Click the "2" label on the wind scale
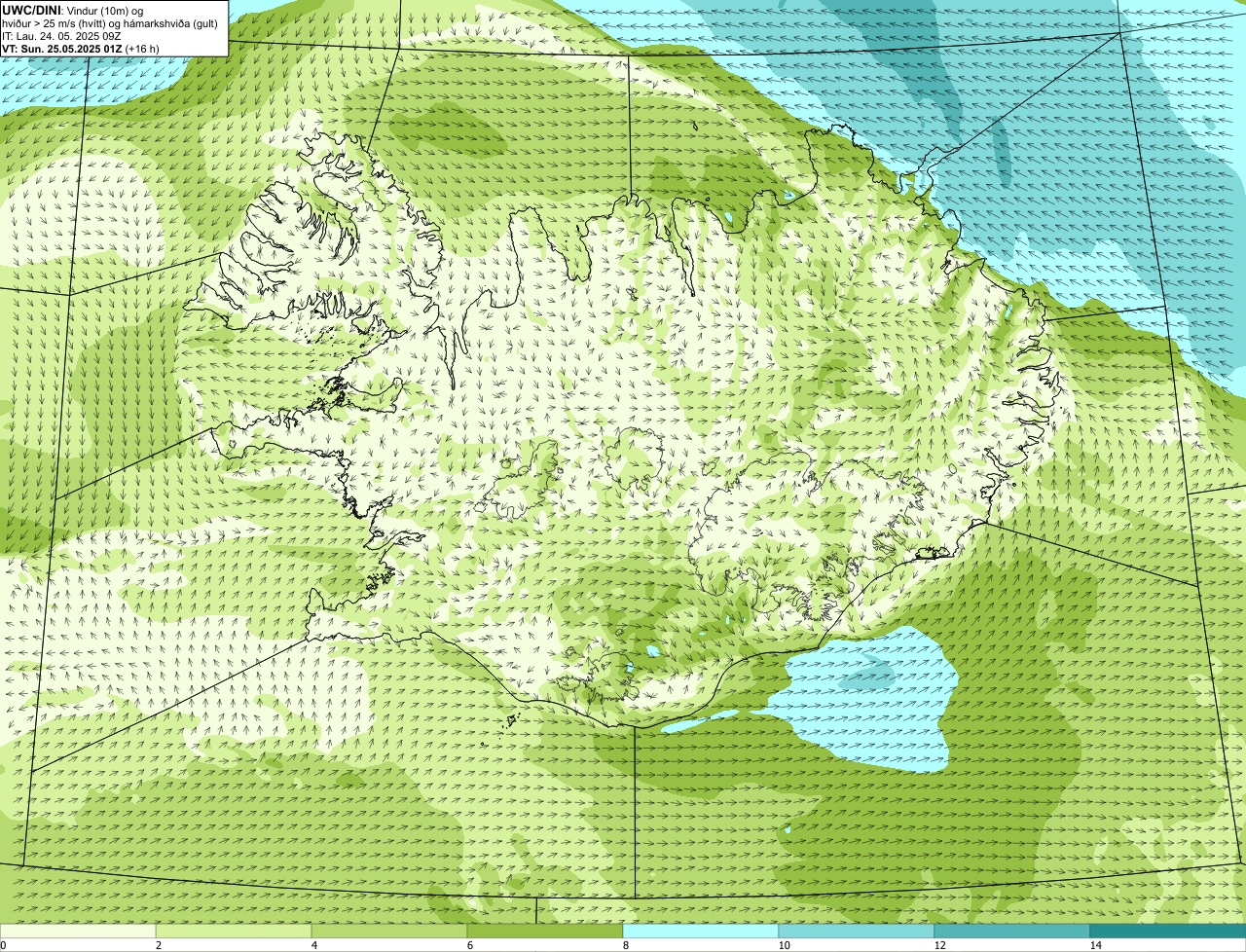 pyautogui.click(x=158, y=945)
